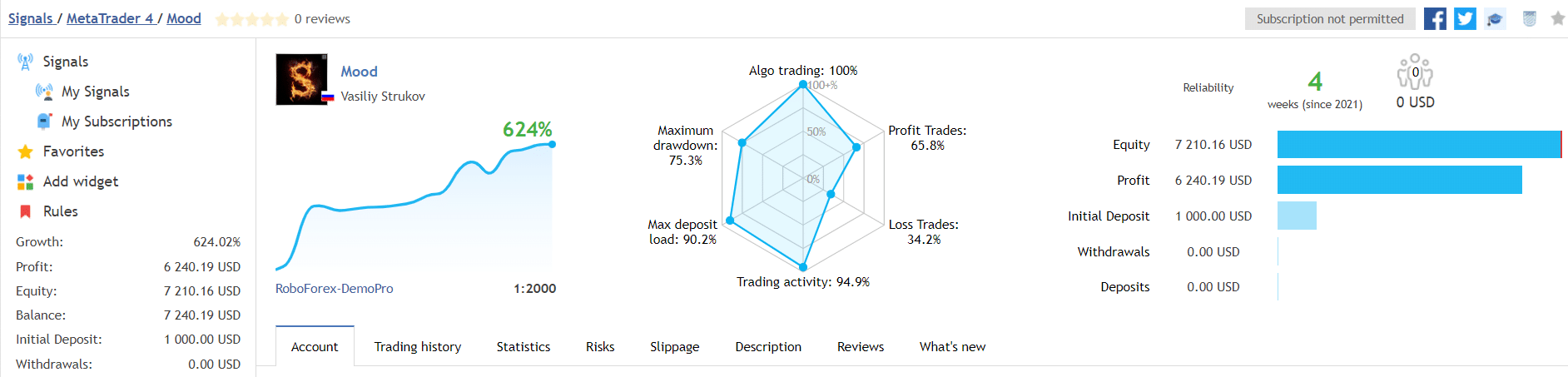The height and width of the screenshot is (377, 1568).
Task: Click the subscribers people icon
Action: pos(1415,72)
